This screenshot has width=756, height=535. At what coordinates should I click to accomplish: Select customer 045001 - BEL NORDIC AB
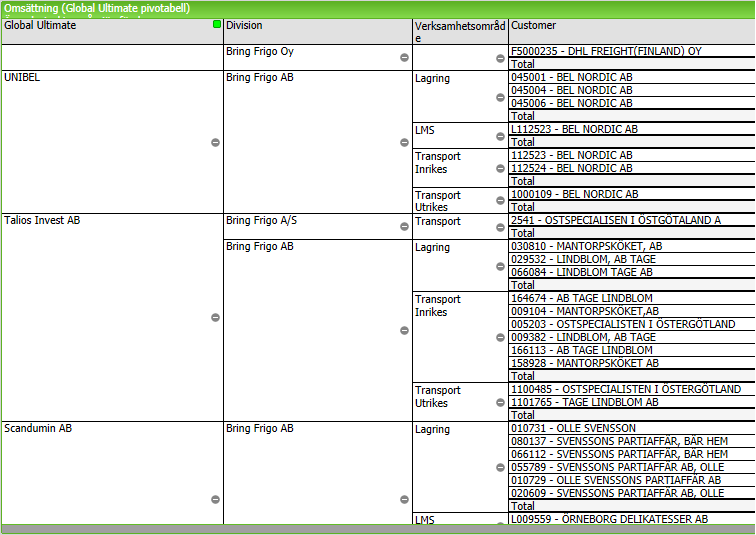coord(632,77)
